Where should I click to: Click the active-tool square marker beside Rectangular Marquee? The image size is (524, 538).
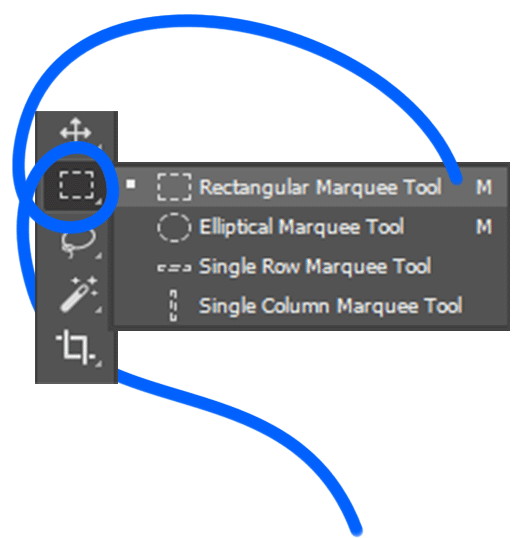tap(130, 184)
